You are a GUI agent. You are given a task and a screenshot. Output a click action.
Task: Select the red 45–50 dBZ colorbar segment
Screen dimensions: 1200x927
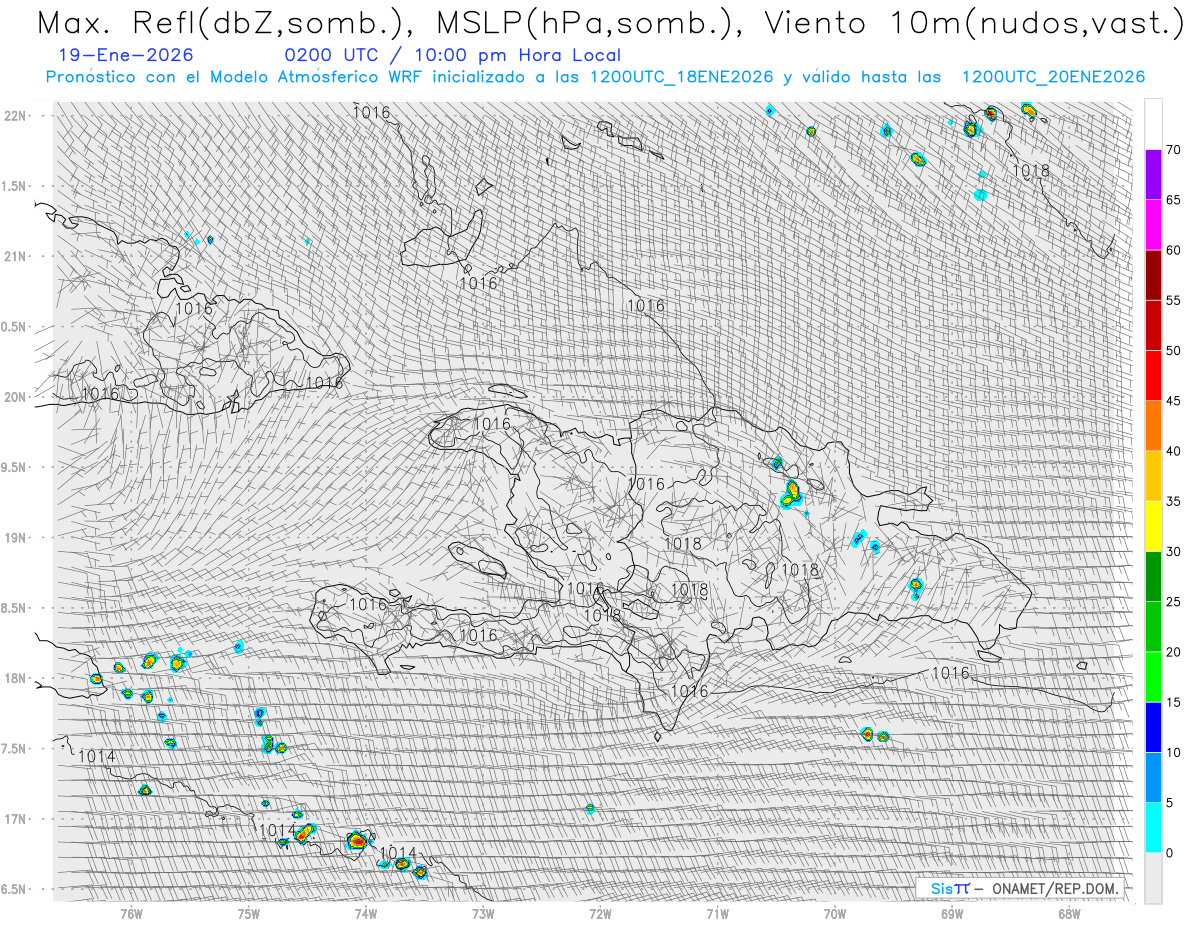[1153, 376]
